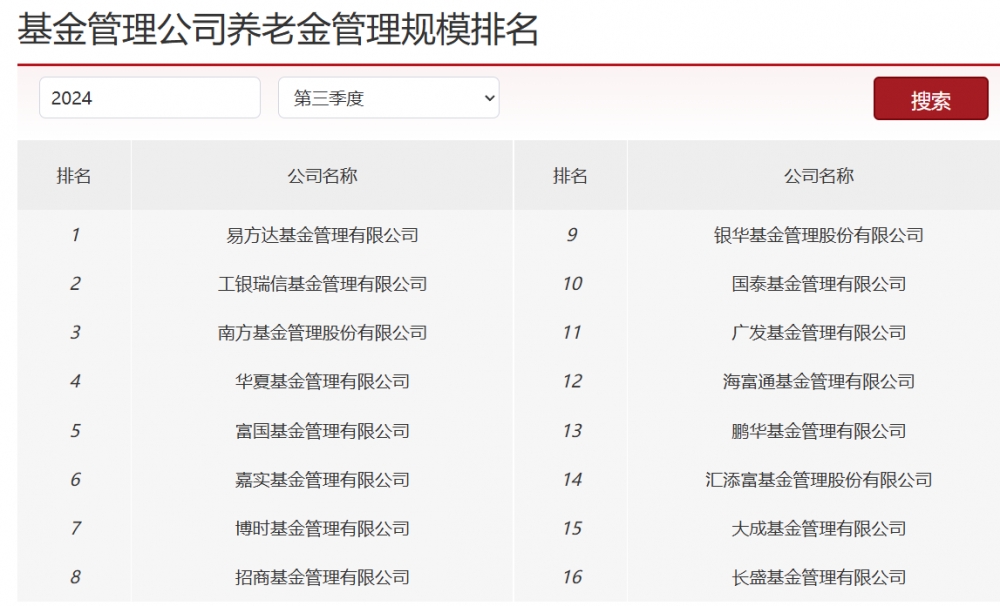Viewport: 1000px width, 606px height.
Task: Click 广发基金管理有限公司
Action: [x=818, y=332]
